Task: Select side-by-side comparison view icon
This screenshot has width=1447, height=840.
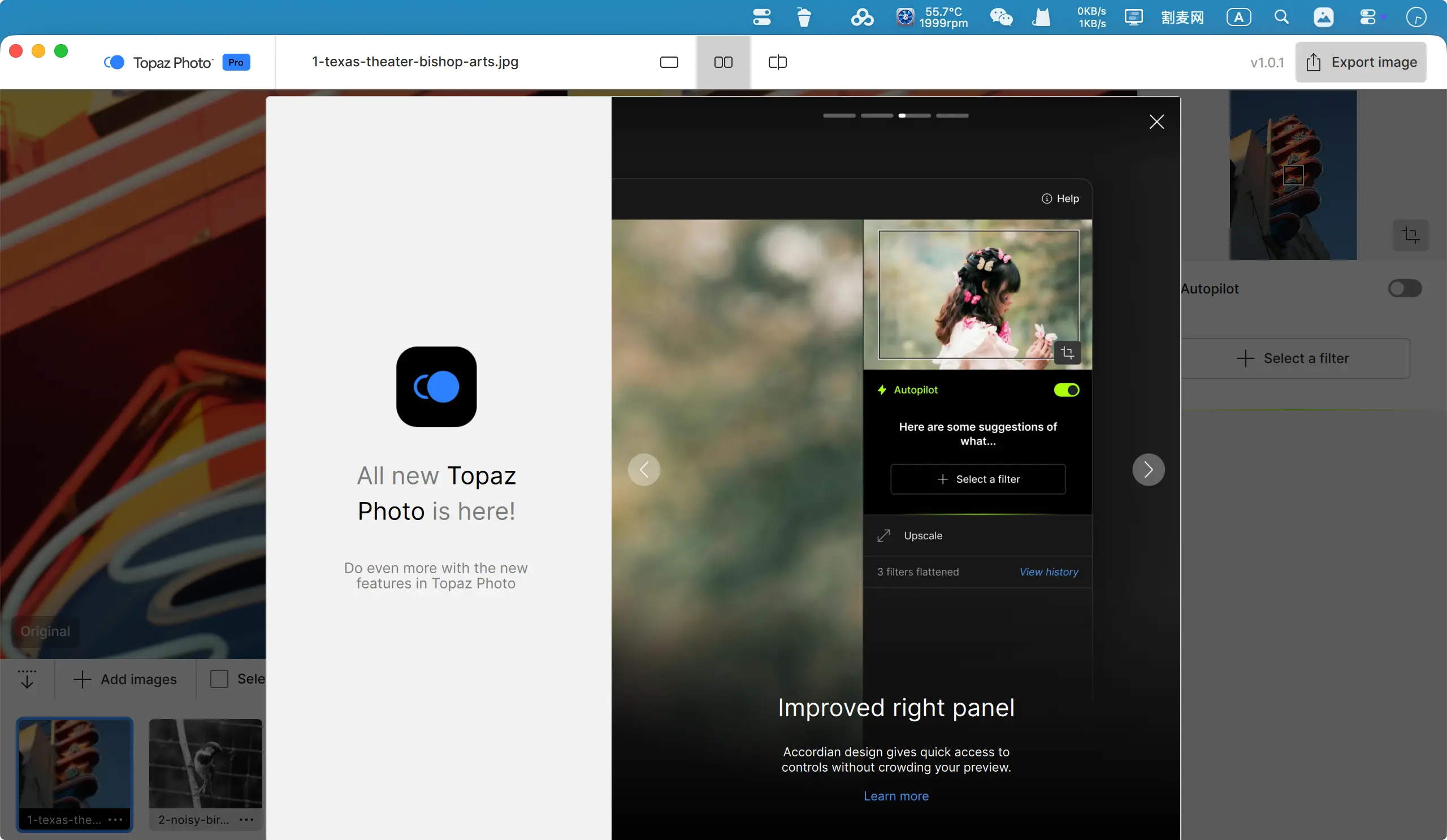Action: [723, 62]
